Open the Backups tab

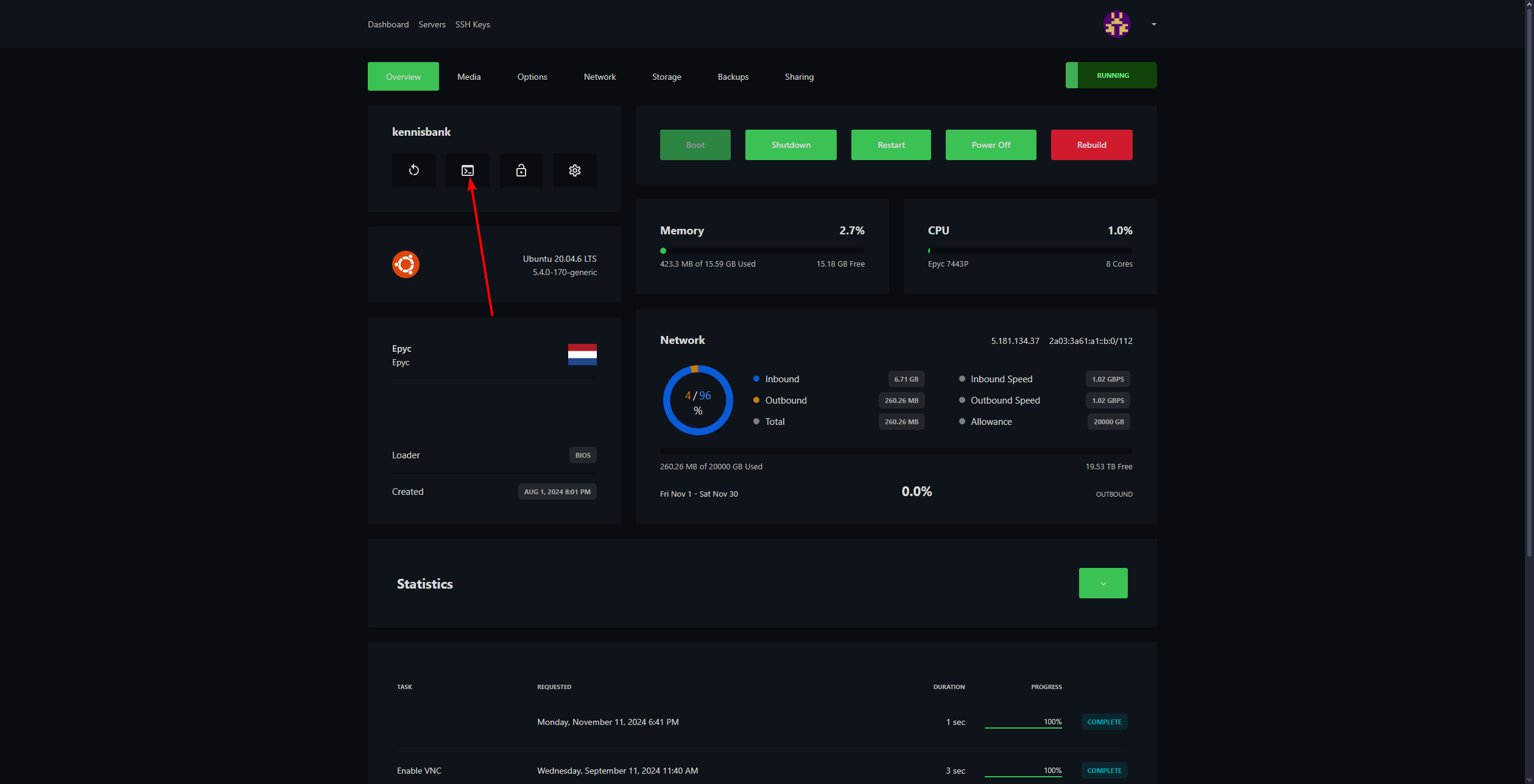(733, 77)
